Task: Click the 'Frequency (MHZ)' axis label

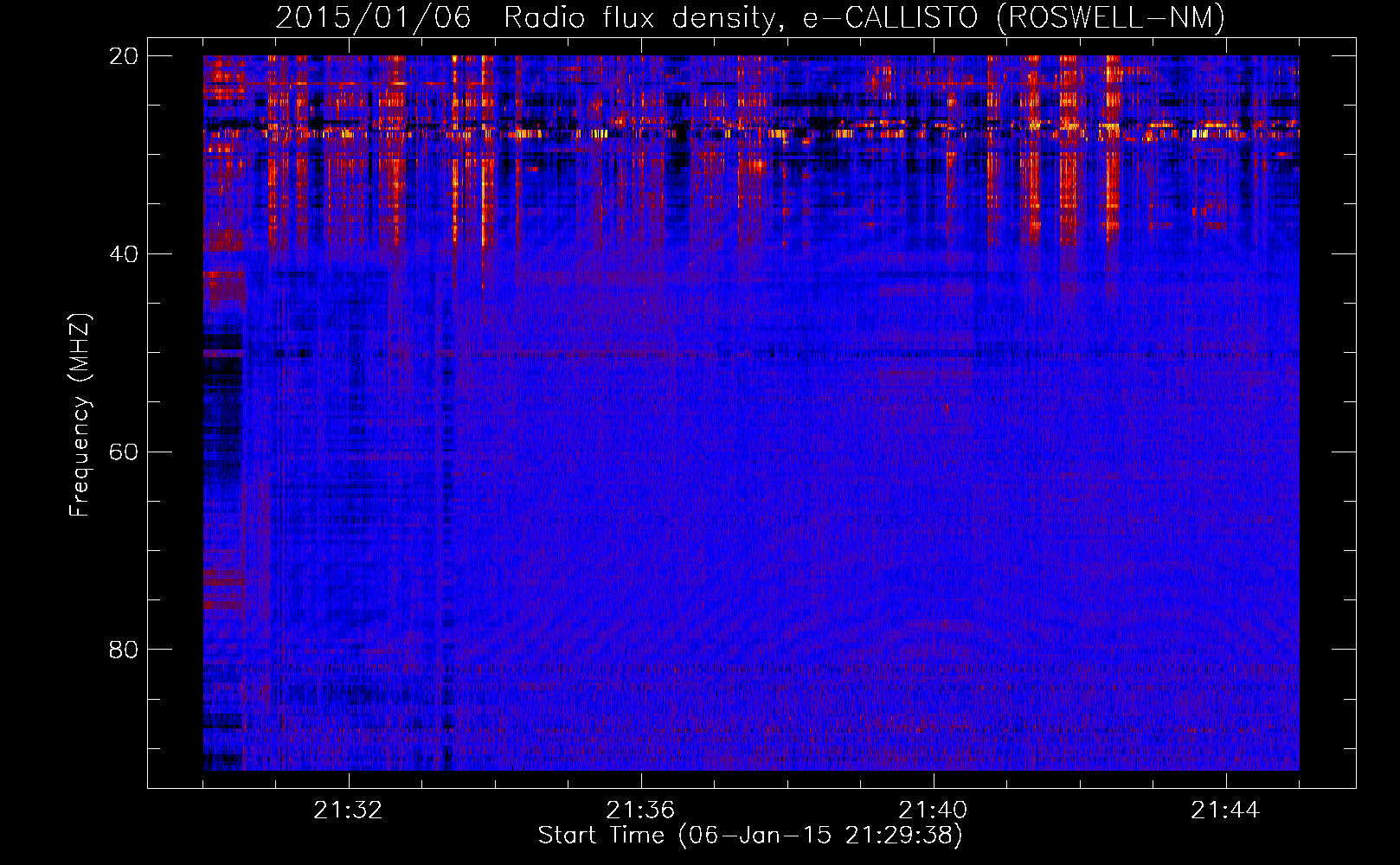Action: click(80, 415)
